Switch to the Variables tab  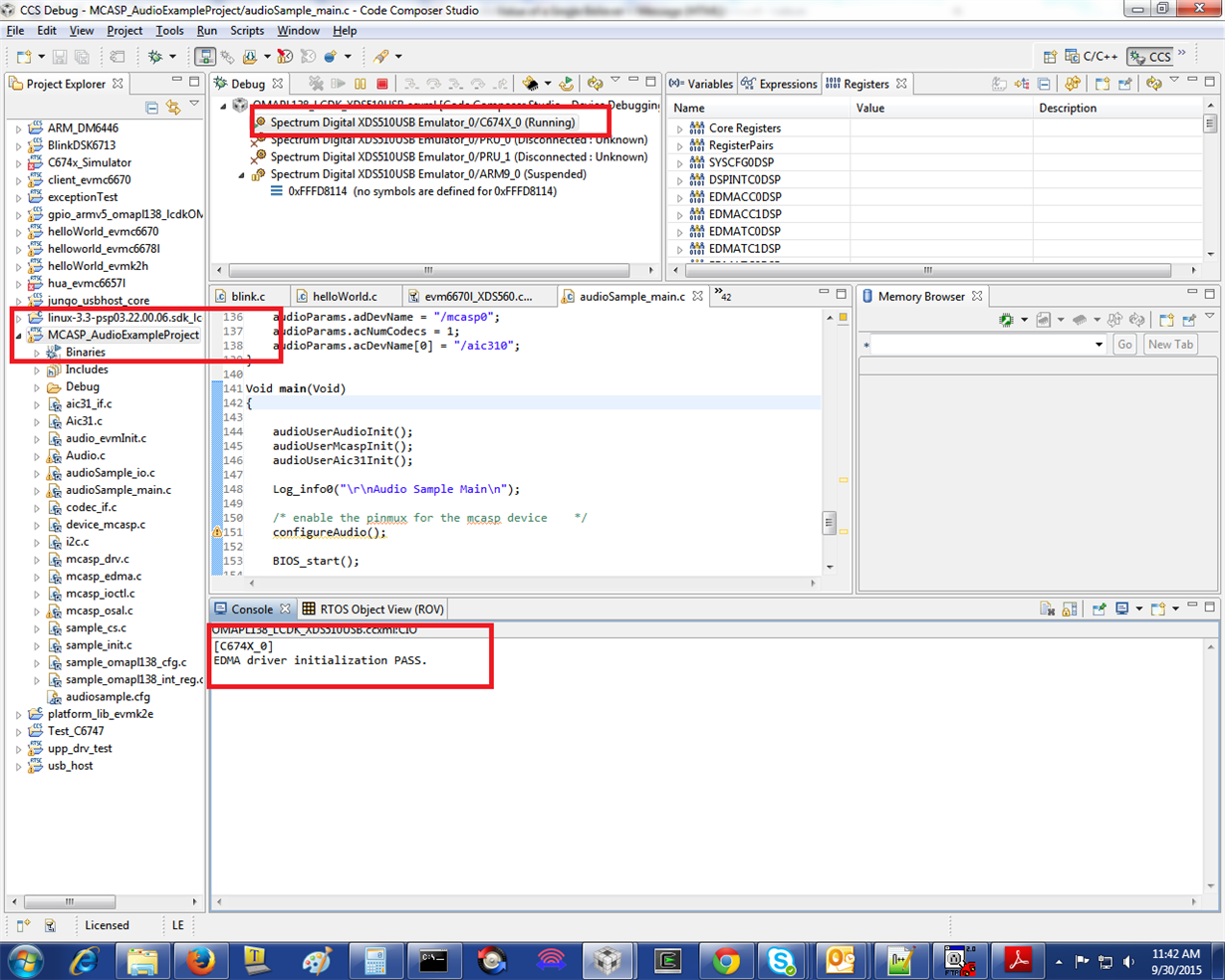click(x=701, y=84)
